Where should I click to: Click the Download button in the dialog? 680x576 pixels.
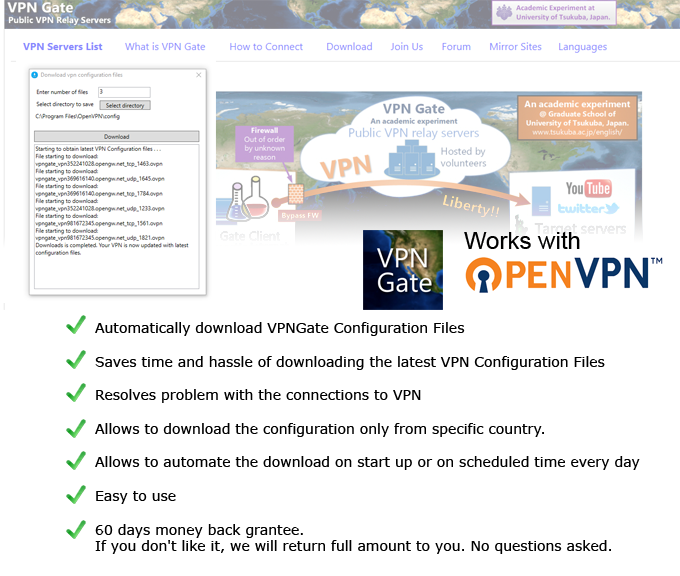click(x=117, y=137)
